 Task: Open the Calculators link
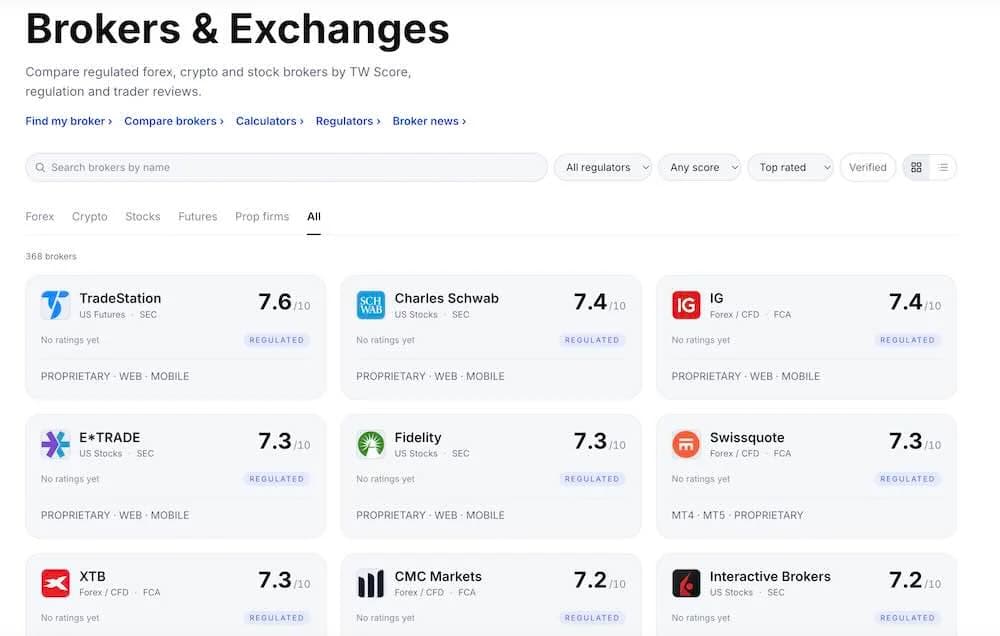point(269,121)
